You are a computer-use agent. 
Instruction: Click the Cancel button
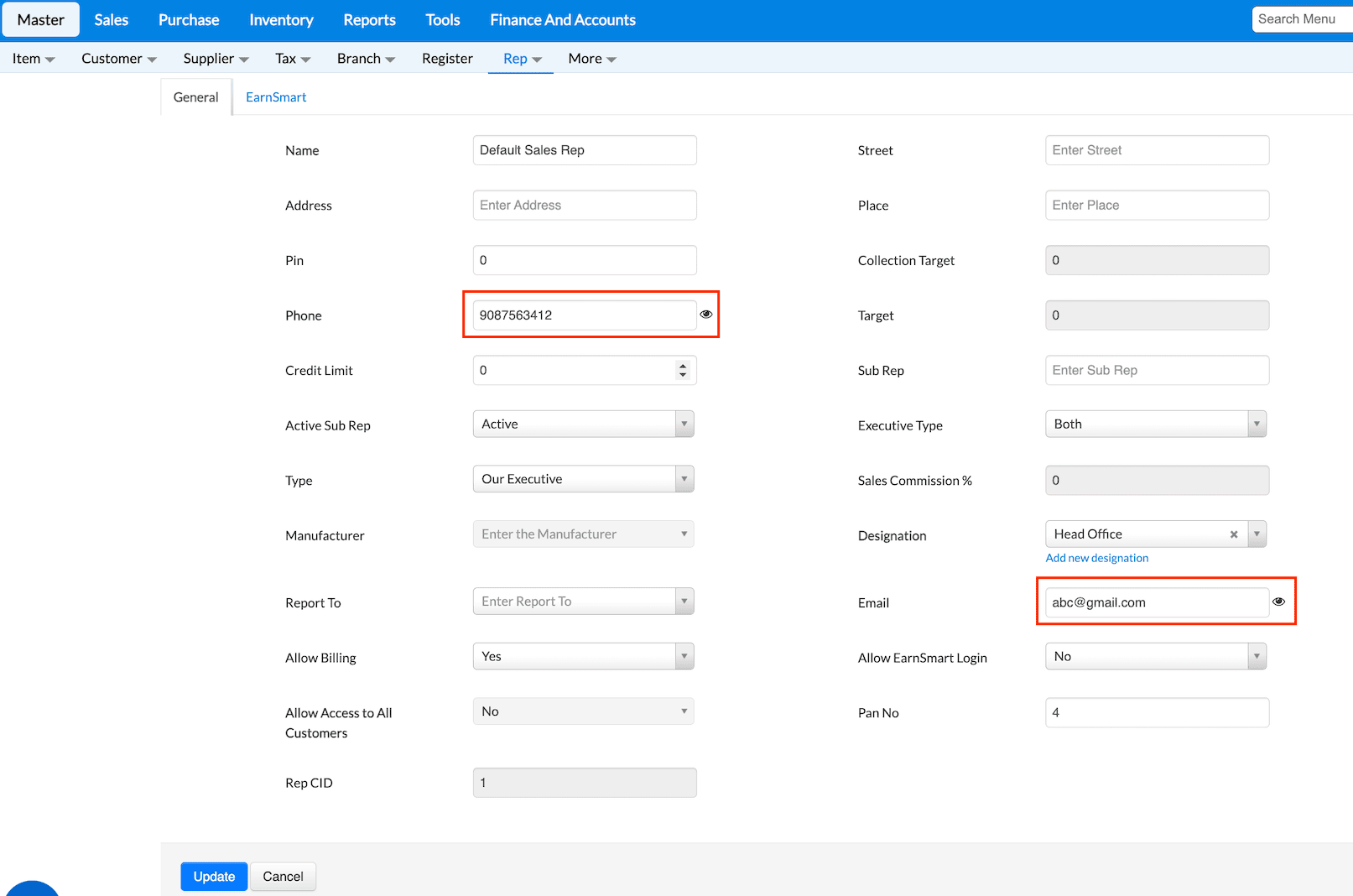[x=283, y=877]
